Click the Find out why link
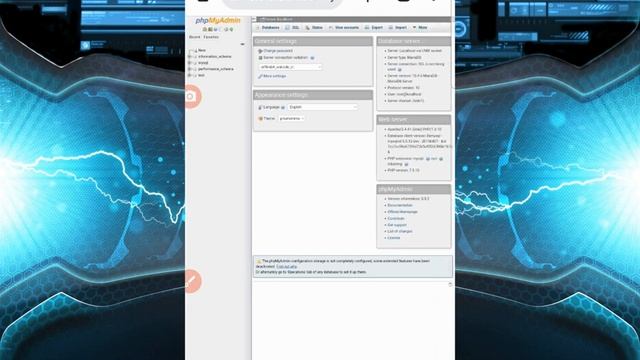This screenshot has height=360, width=640. point(287,266)
